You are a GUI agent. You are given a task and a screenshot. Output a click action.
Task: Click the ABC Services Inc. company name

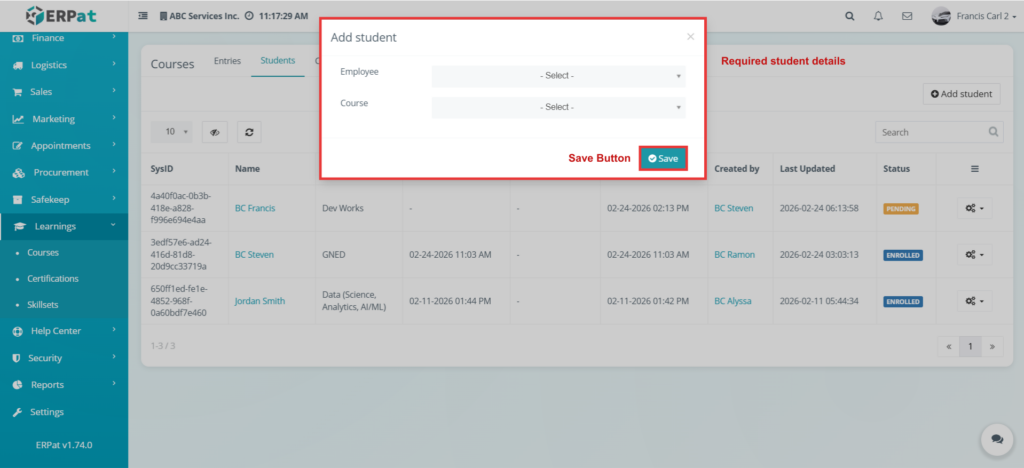[x=204, y=16]
